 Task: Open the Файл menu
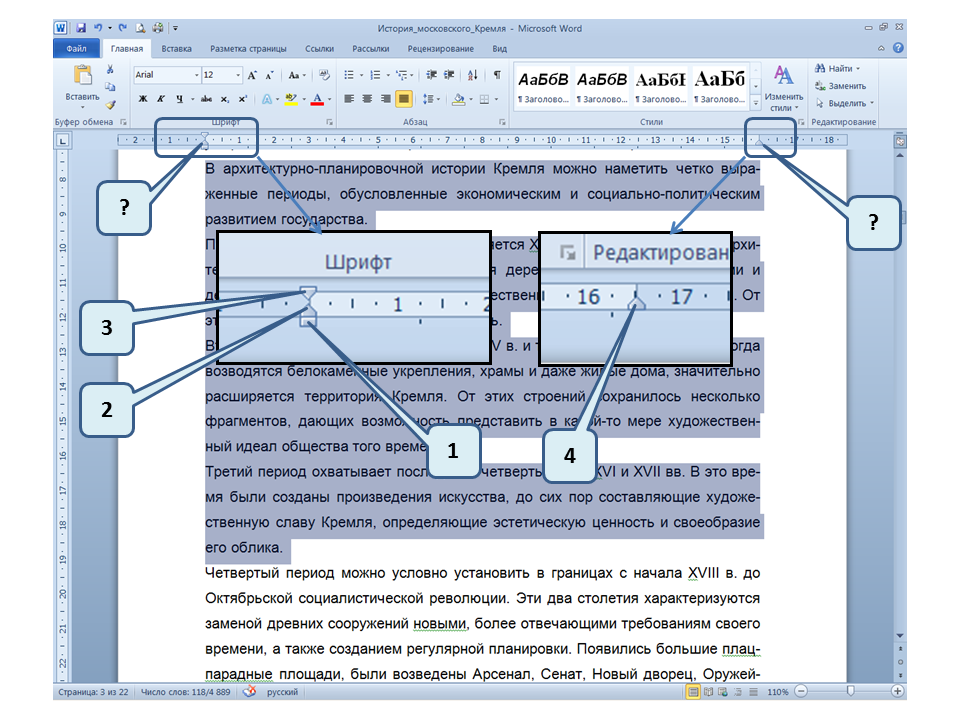pyautogui.click(x=76, y=48)
